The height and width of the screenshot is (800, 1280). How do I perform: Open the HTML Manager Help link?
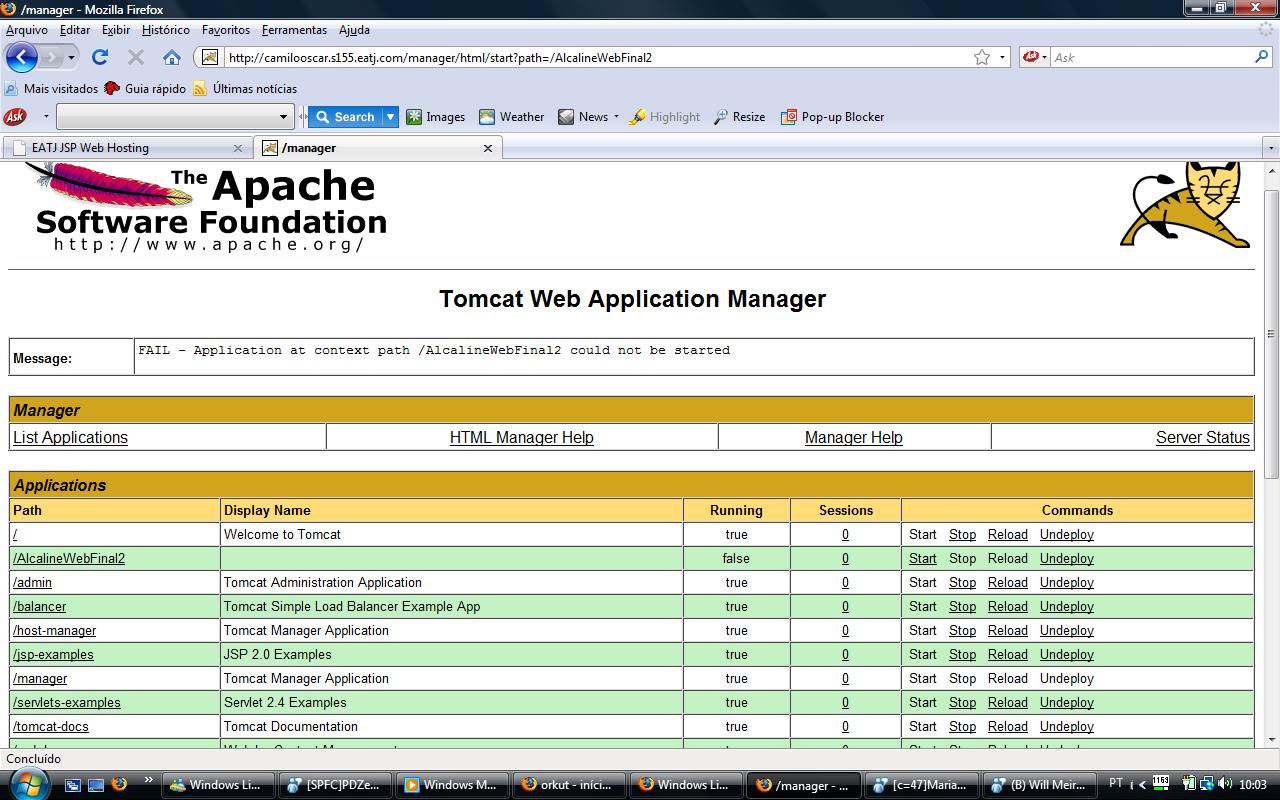pyautogui.click(x=521, y=437)
